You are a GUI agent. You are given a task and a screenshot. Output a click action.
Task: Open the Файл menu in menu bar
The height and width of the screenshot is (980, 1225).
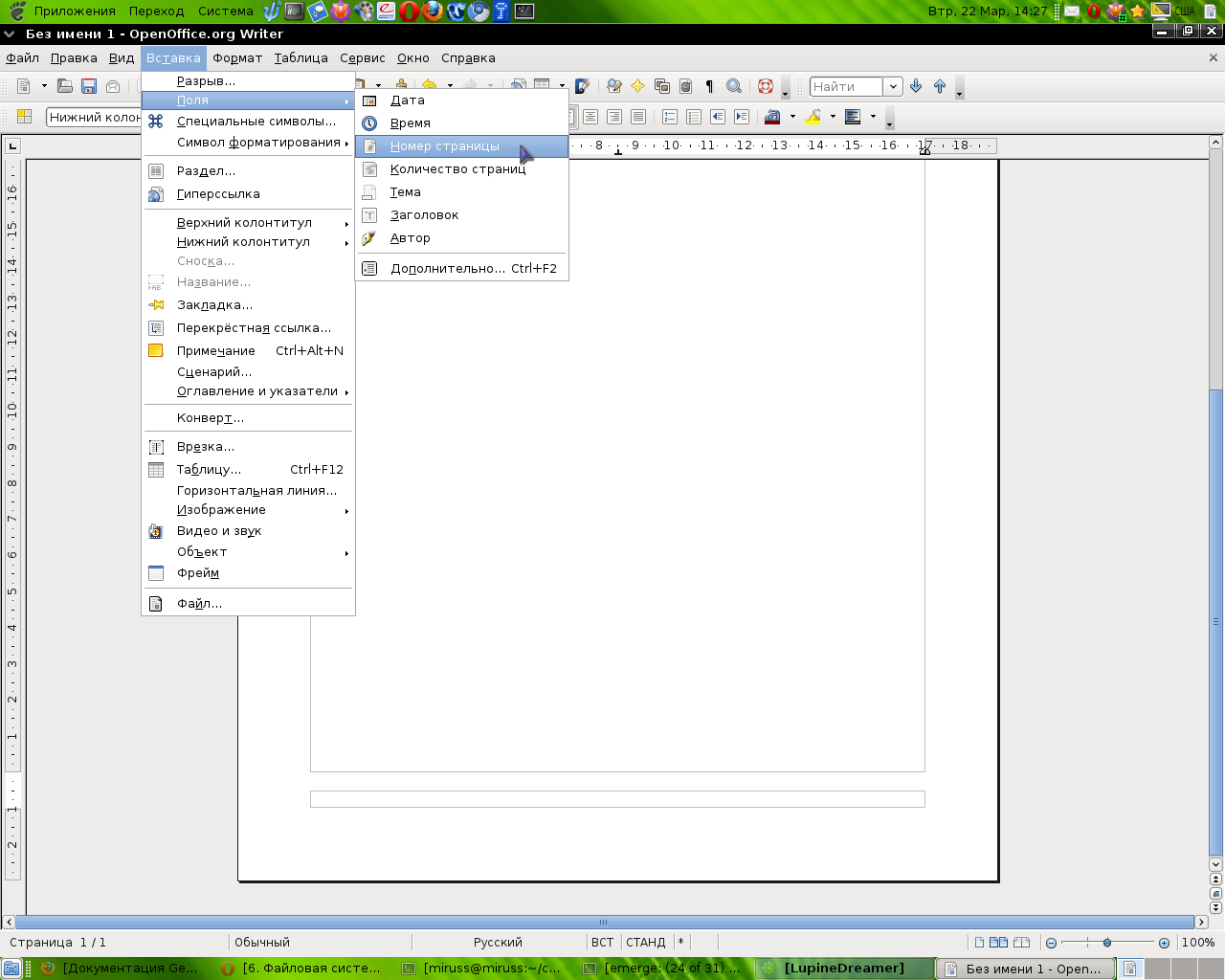23,58
